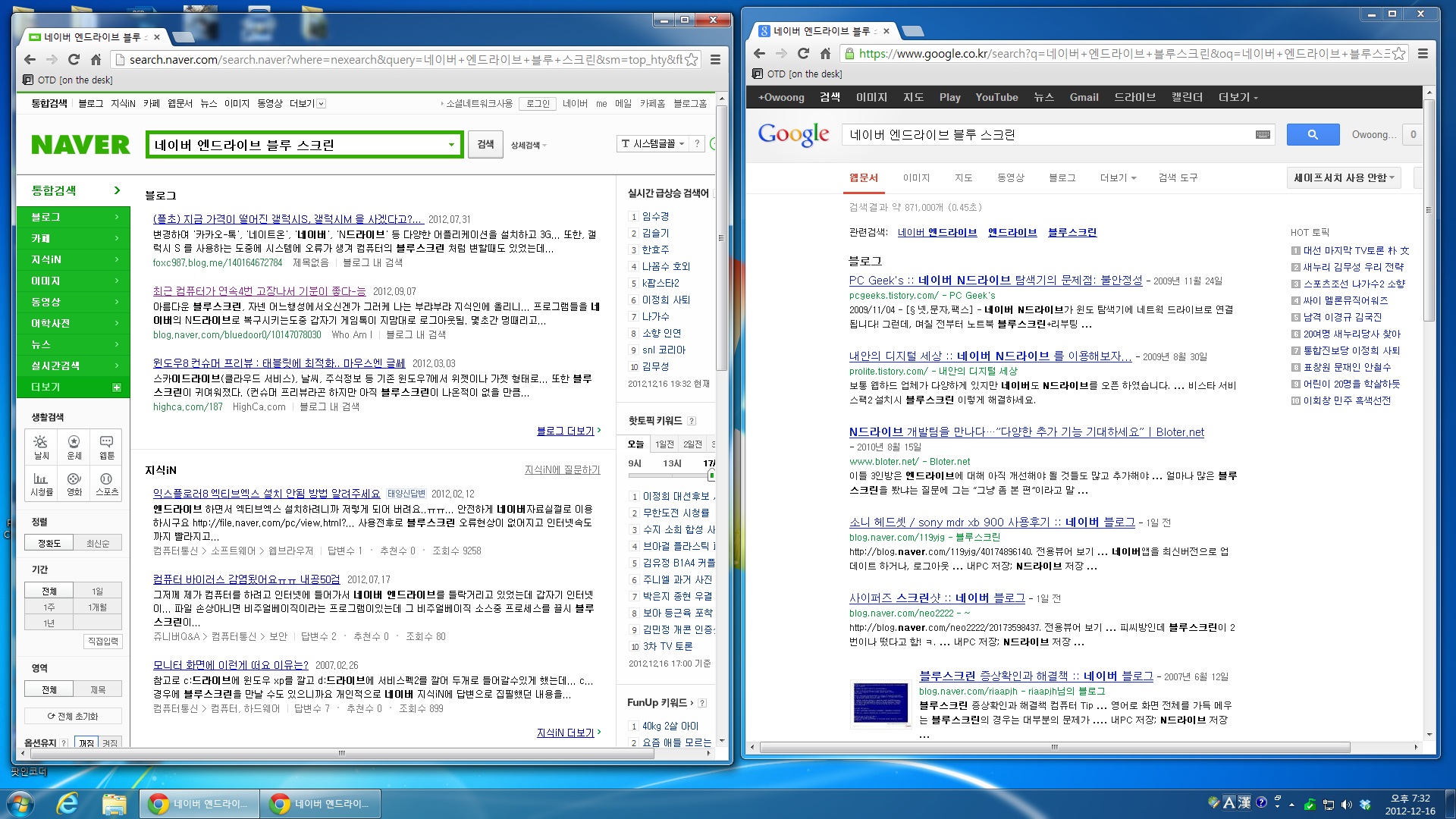
Task: Bookmark the Naver page with star icon
Action: [691, 59]
